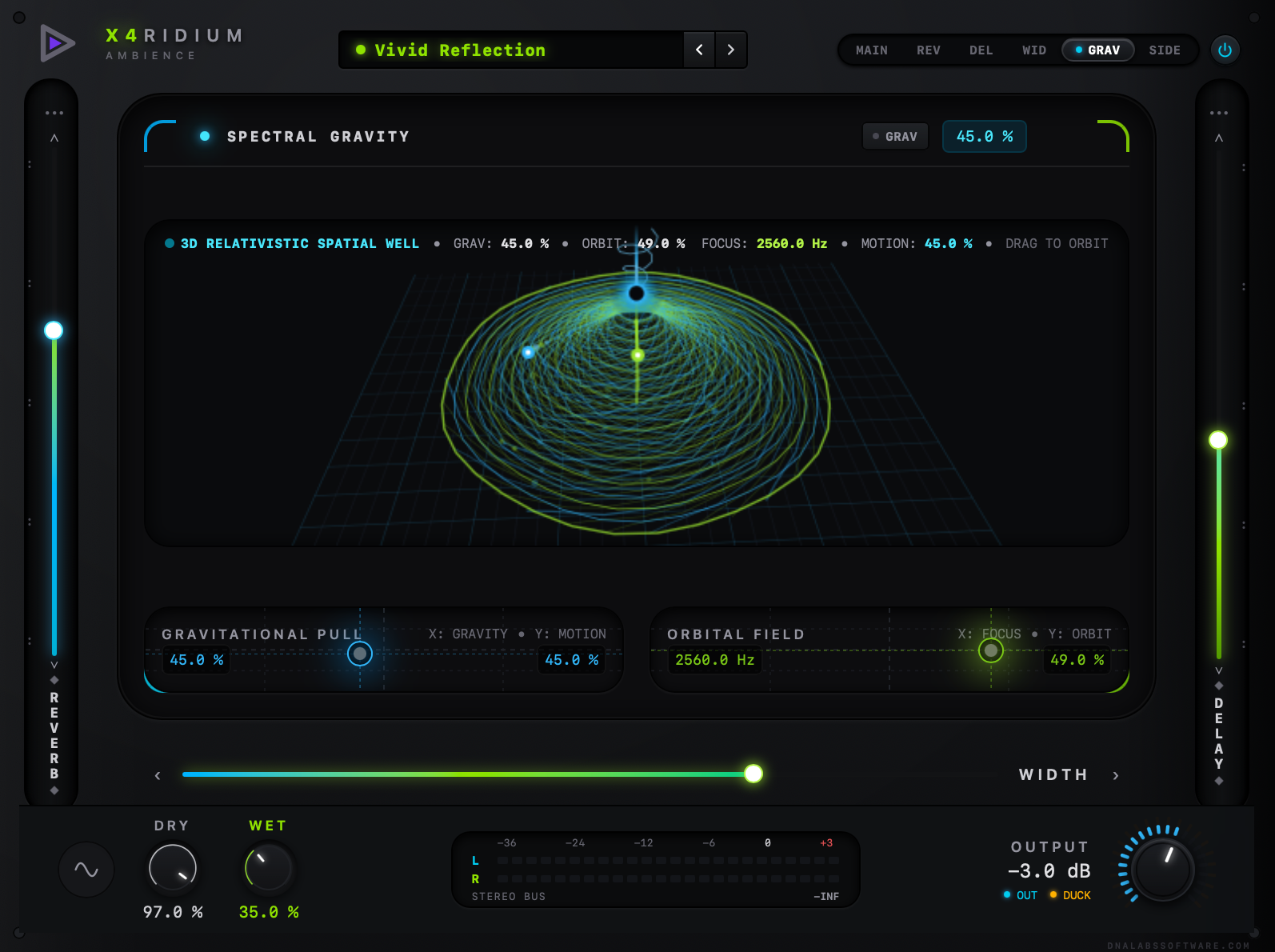Click the Delay level slider handle
This screenshot has height=952, width=1275.
1218,440
